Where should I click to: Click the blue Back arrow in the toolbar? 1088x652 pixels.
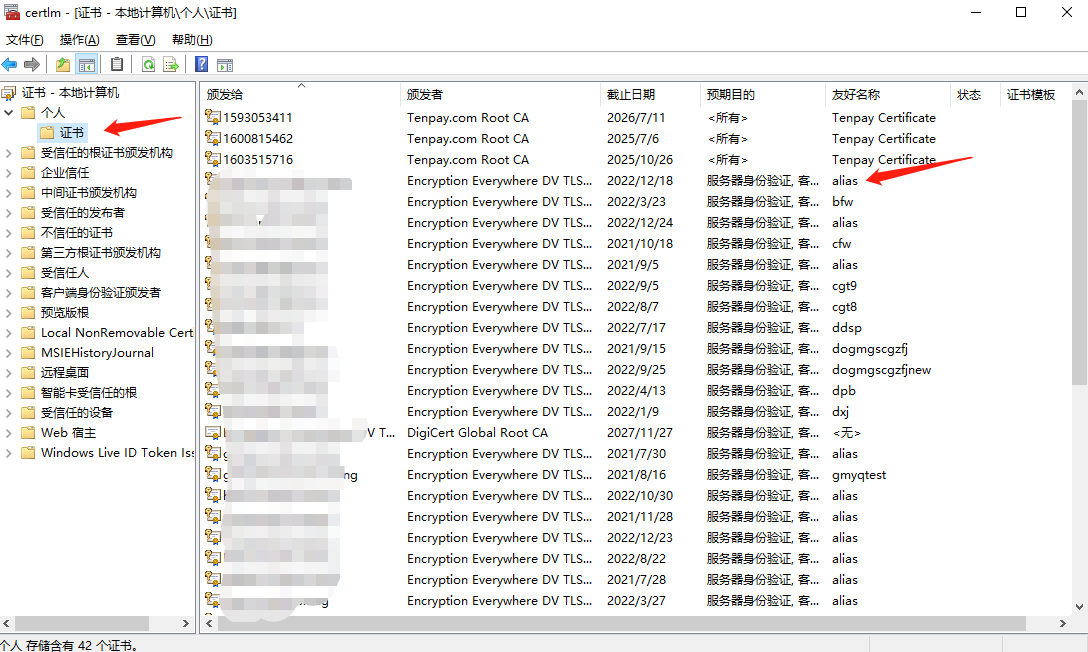click(x=10, y=65)
